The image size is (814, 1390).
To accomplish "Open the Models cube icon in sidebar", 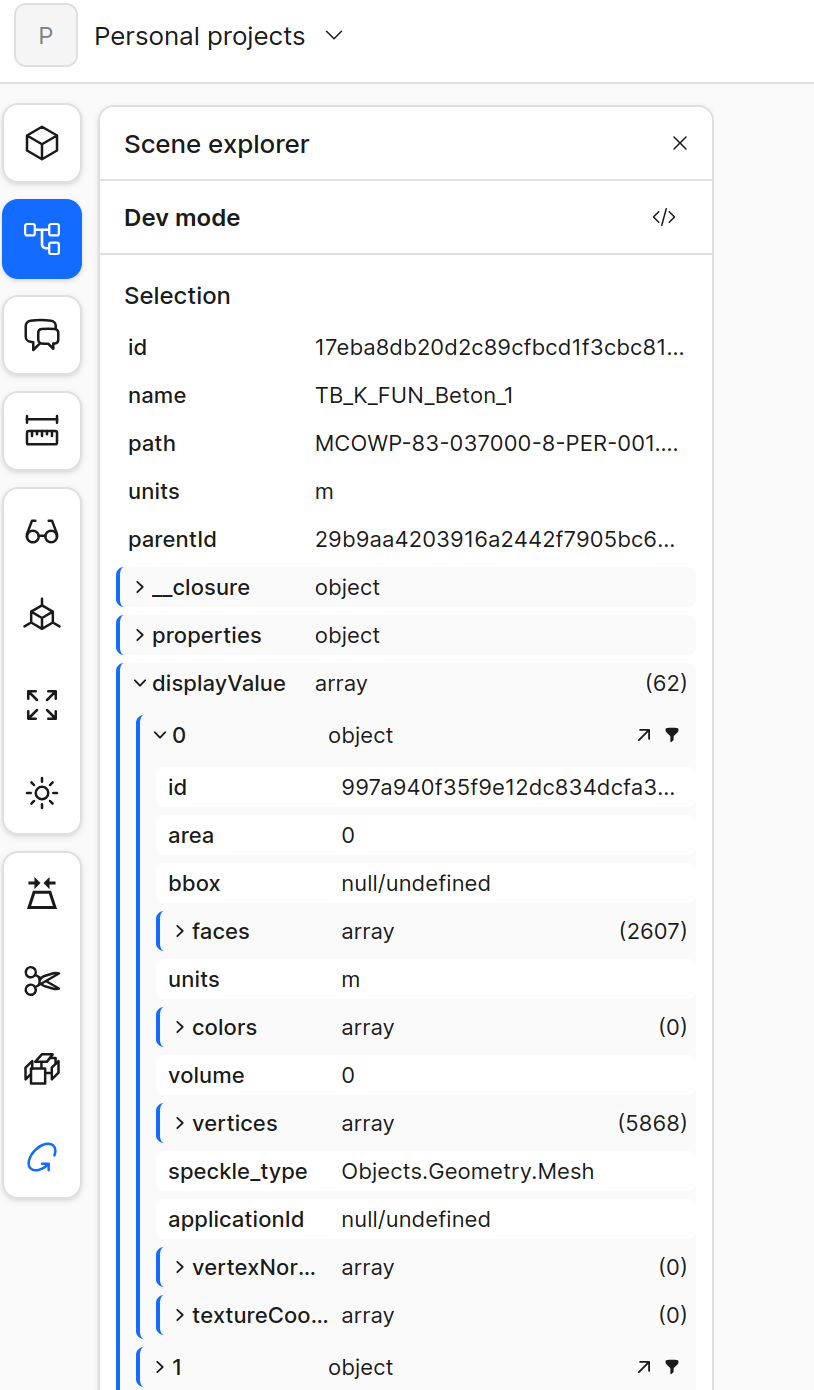I will click(42, 143).
